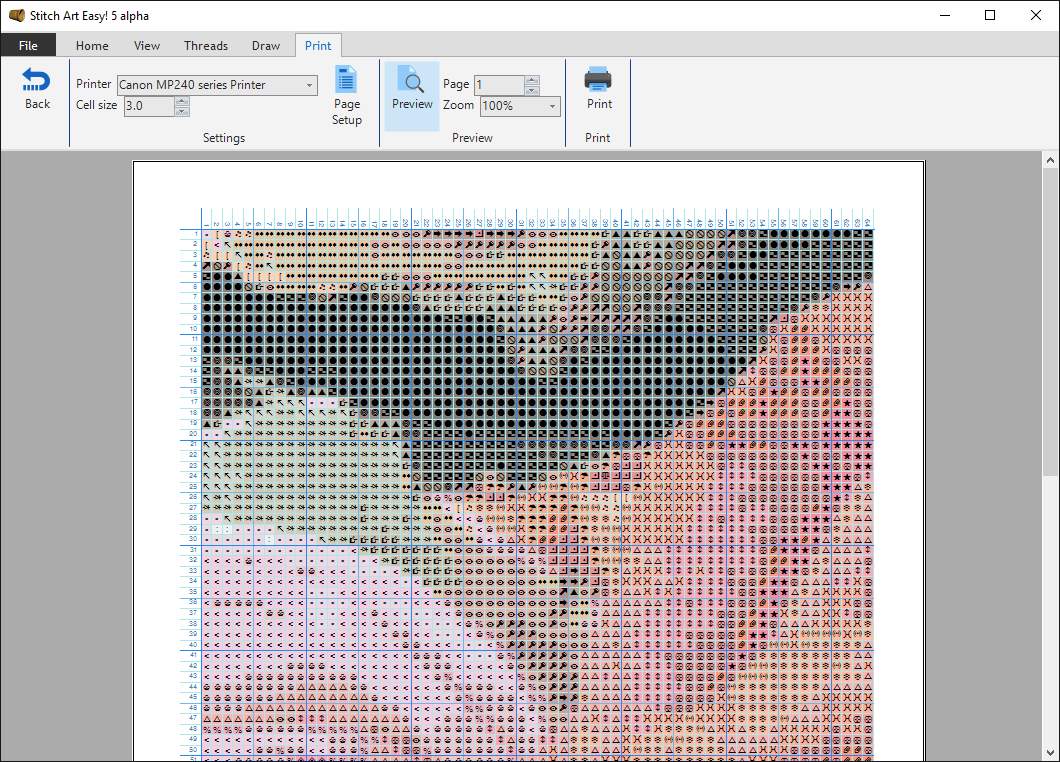The image size is (1060, 762).
Task: Open the File menu
Action: (29, 45)
